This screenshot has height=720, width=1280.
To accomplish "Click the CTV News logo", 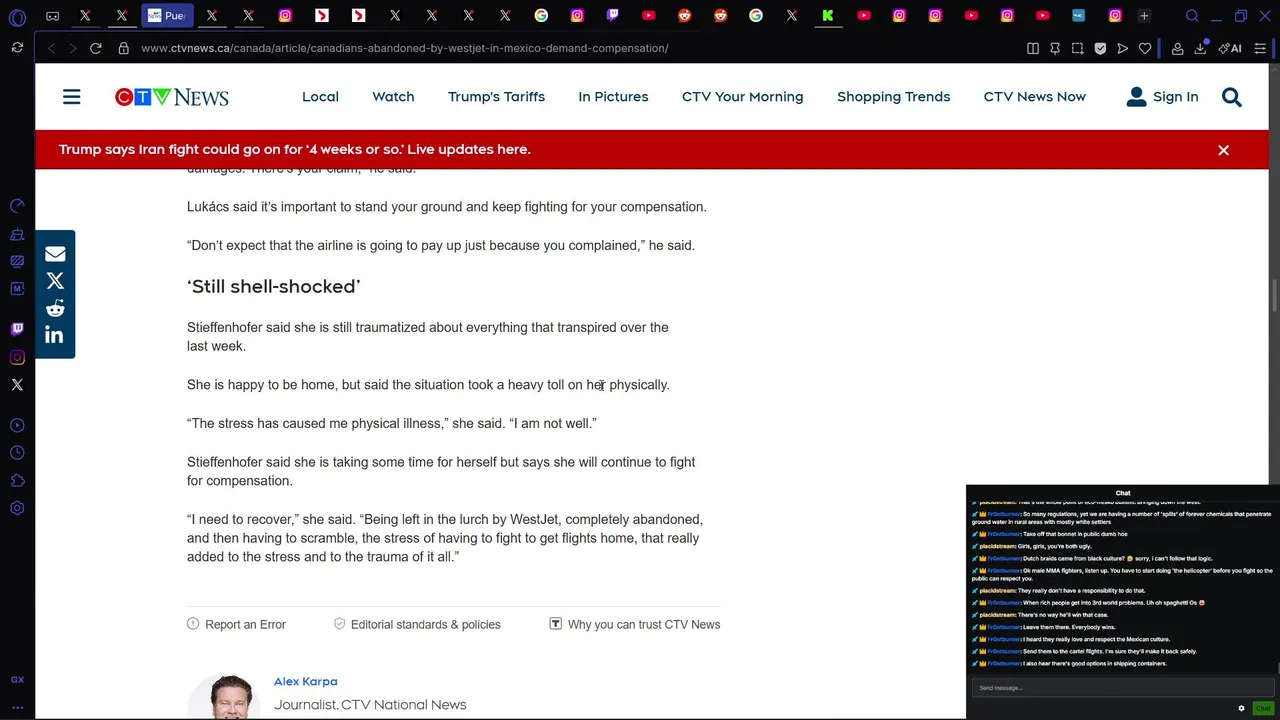I will click(171, 97).
